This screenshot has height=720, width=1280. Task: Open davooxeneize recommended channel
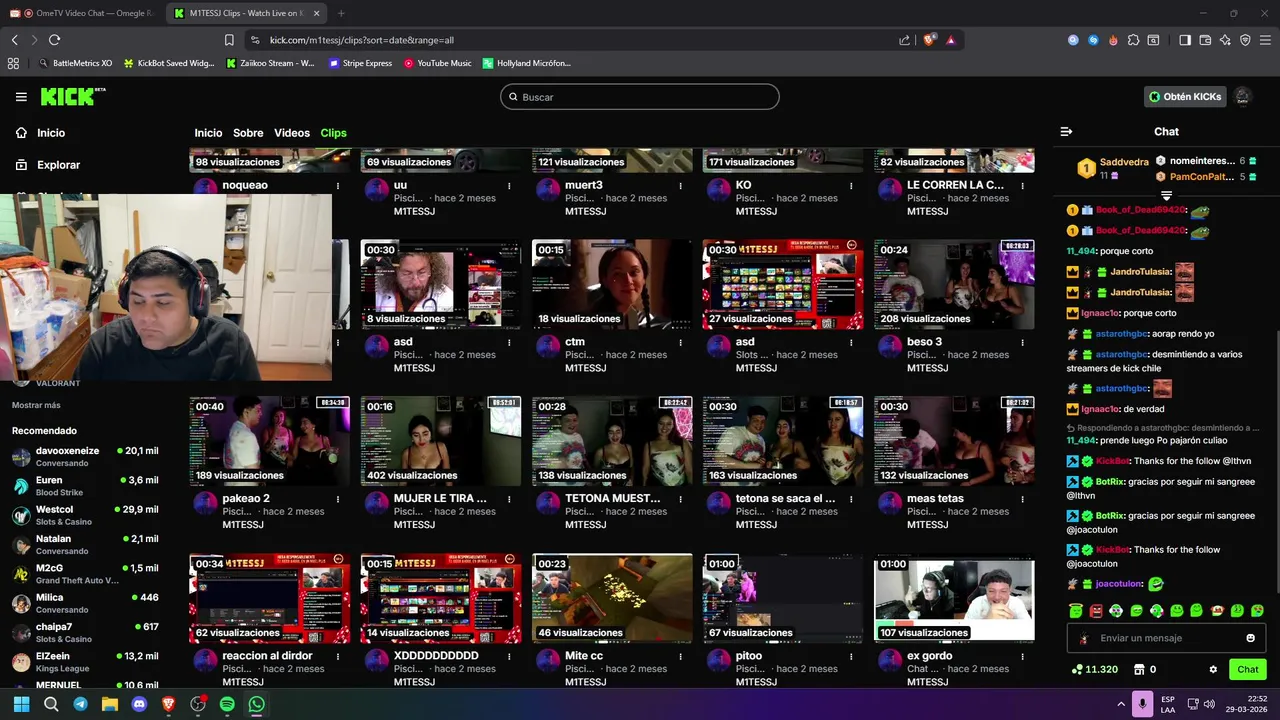click(85, 457)
